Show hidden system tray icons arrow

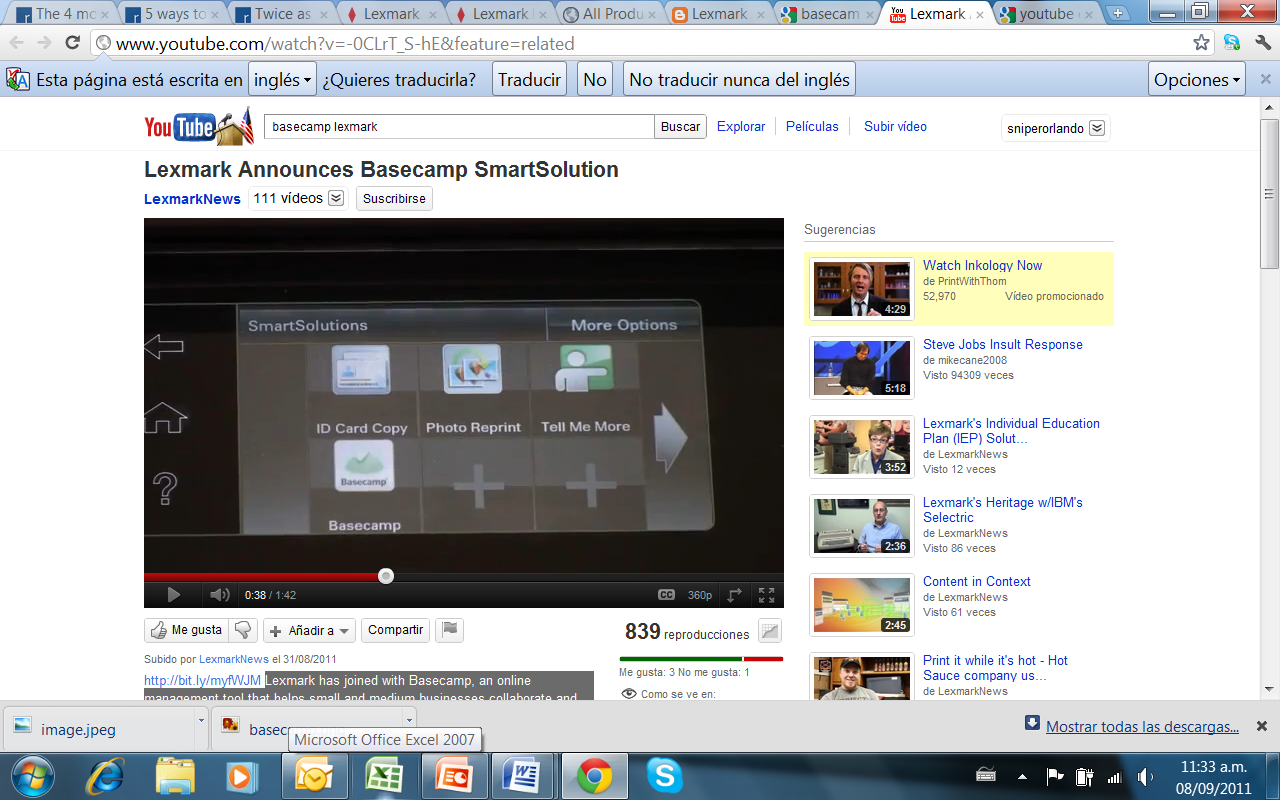tap(1022, 776)
